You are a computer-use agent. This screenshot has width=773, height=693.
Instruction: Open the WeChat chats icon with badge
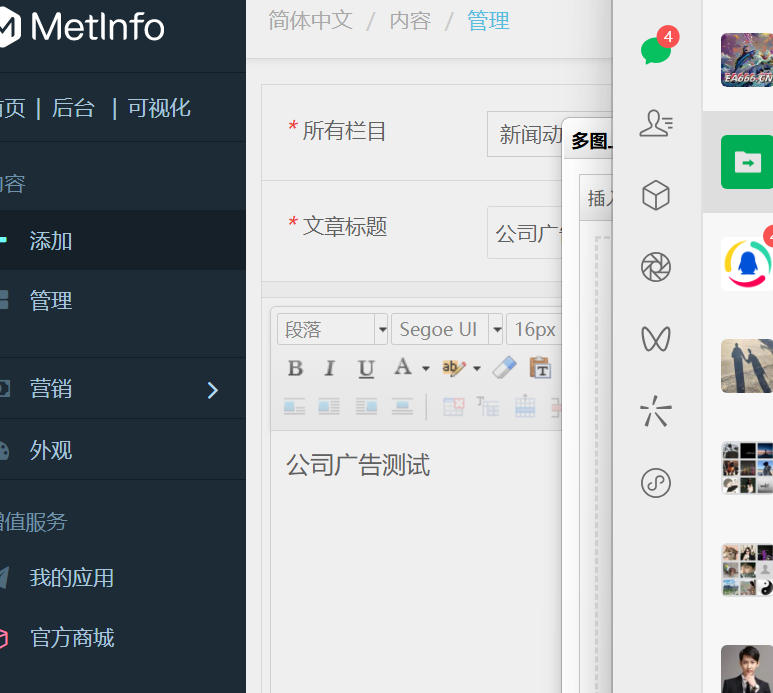(x=656, y=49)
